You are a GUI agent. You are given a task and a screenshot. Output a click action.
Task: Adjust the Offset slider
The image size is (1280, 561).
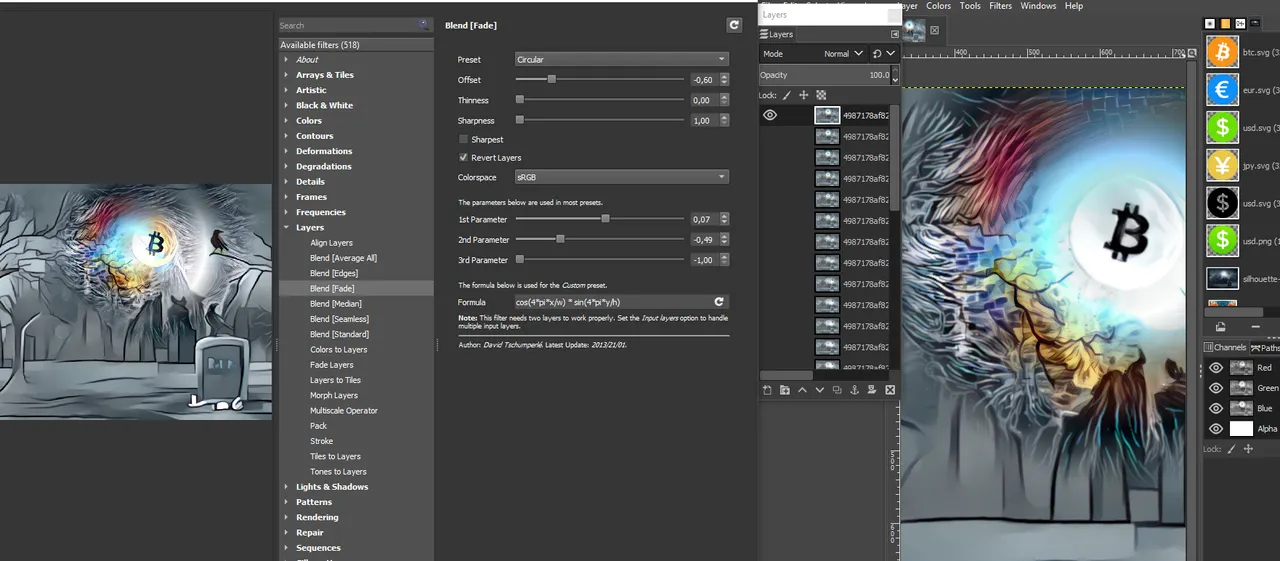click(600, 79)
